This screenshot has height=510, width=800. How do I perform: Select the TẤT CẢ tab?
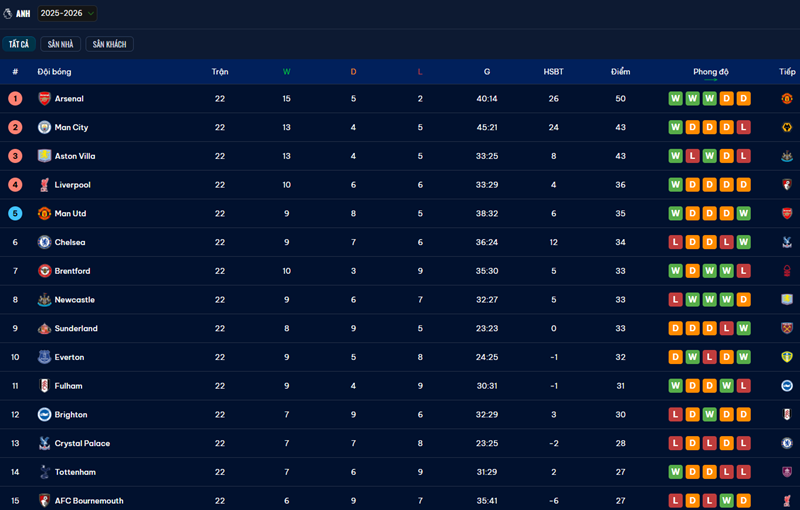[19, 44]
